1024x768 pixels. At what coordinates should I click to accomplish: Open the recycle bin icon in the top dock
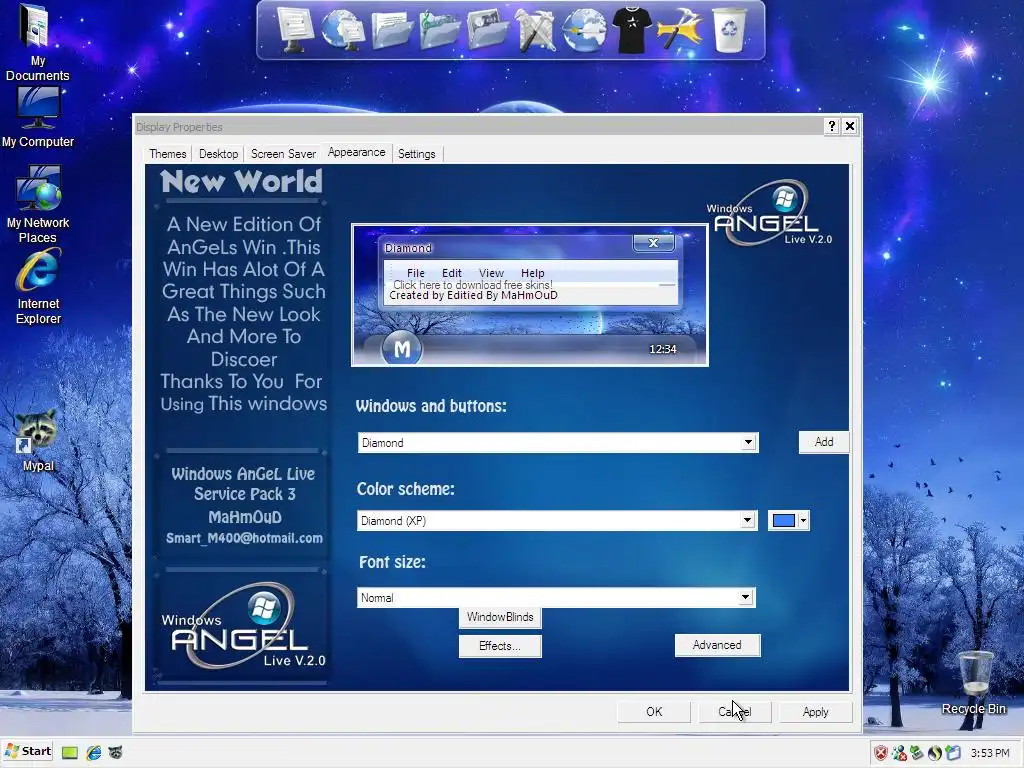coord(729,29)
